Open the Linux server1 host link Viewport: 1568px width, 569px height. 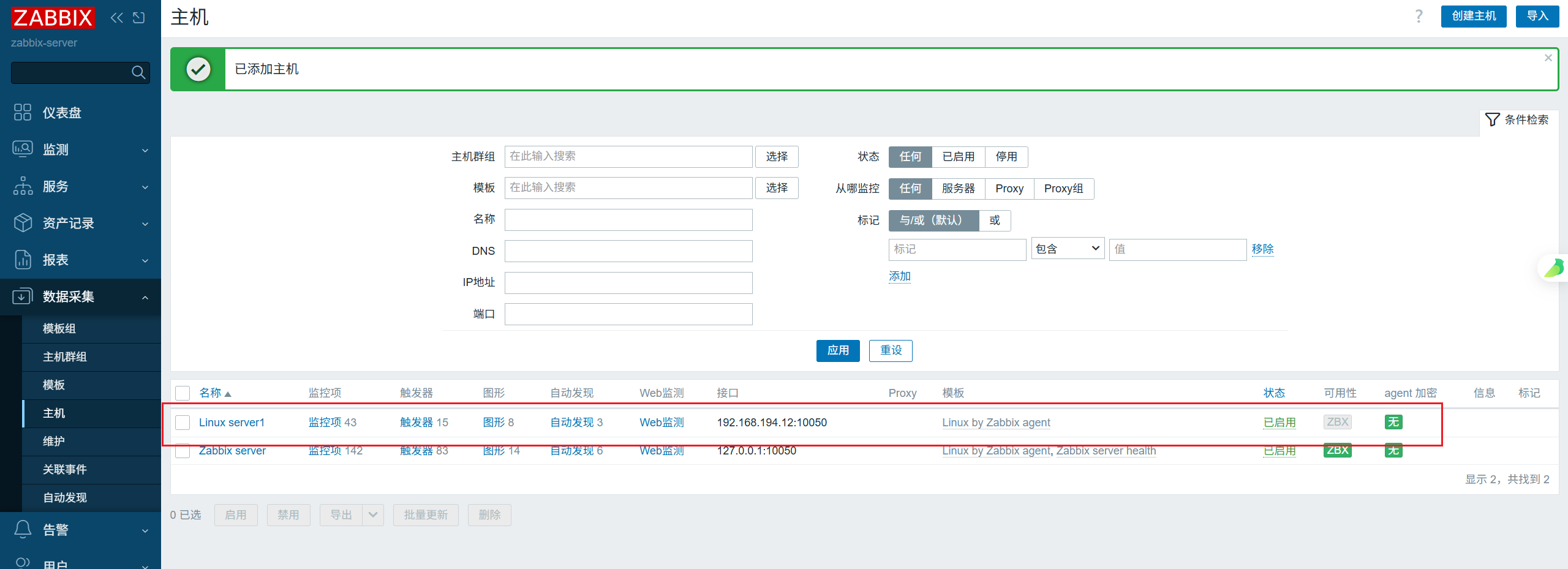coord(232,423)
